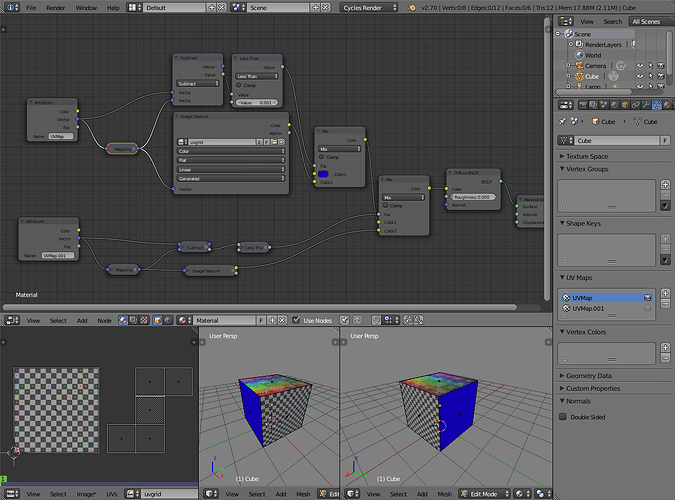The height and width of the screenshot is (500, 675).
Task: Open the Material properties sphere tab icon
Action: pos(667,105)
